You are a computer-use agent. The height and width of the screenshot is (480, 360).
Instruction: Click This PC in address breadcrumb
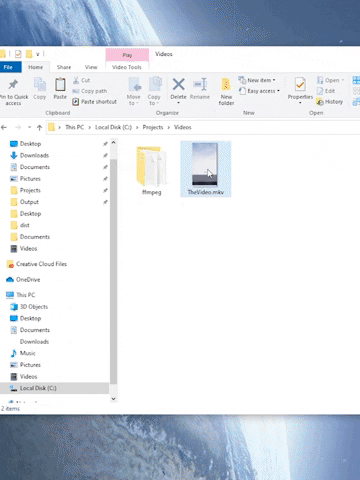[75, 127]
